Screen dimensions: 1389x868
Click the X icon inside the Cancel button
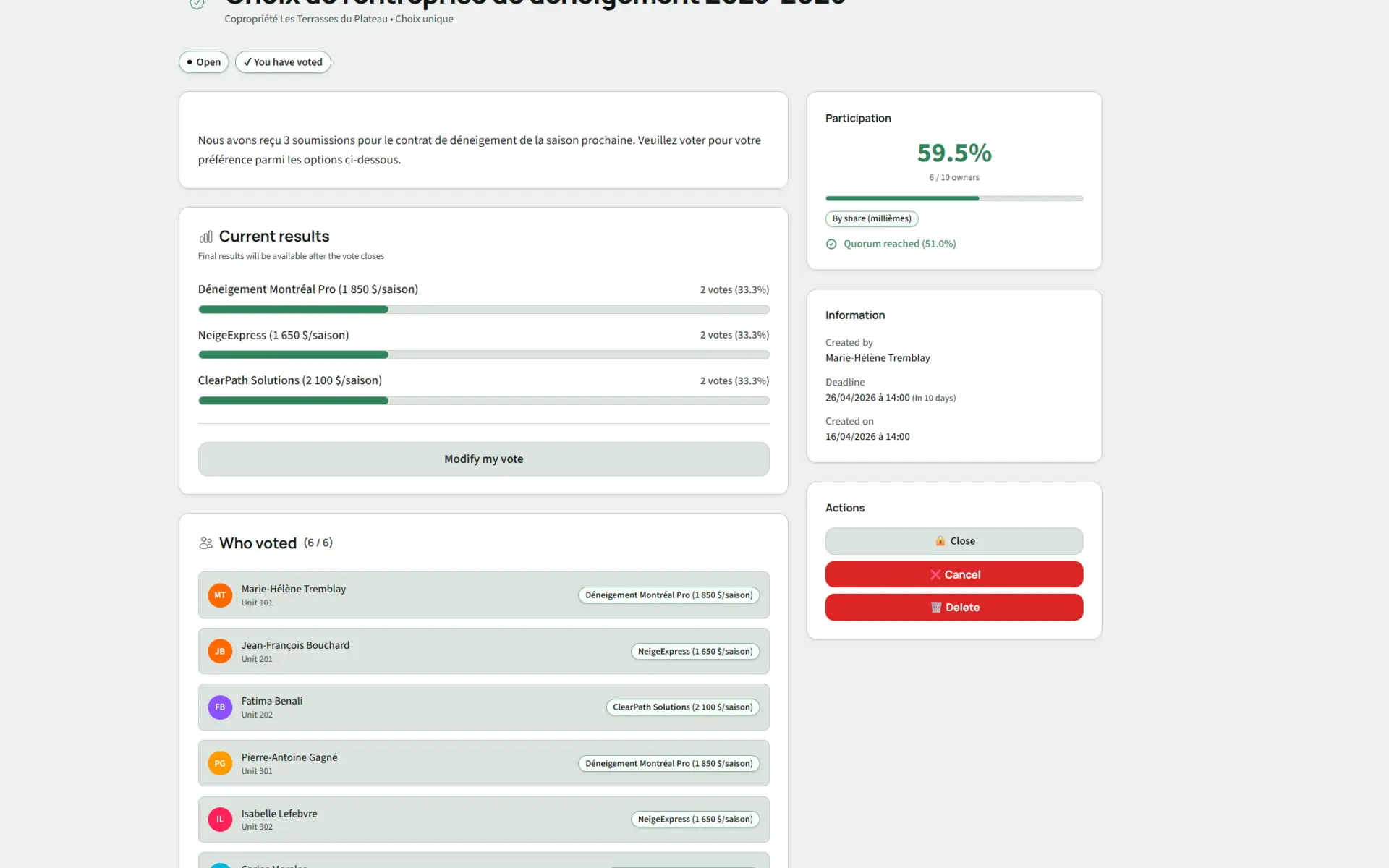tap(935, 574)
